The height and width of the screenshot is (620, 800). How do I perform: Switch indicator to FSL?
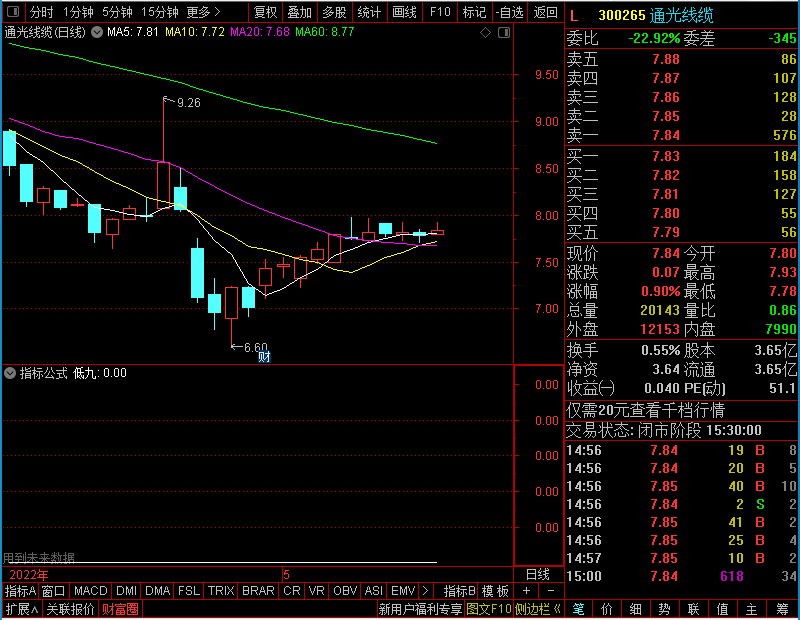(188, 591)
